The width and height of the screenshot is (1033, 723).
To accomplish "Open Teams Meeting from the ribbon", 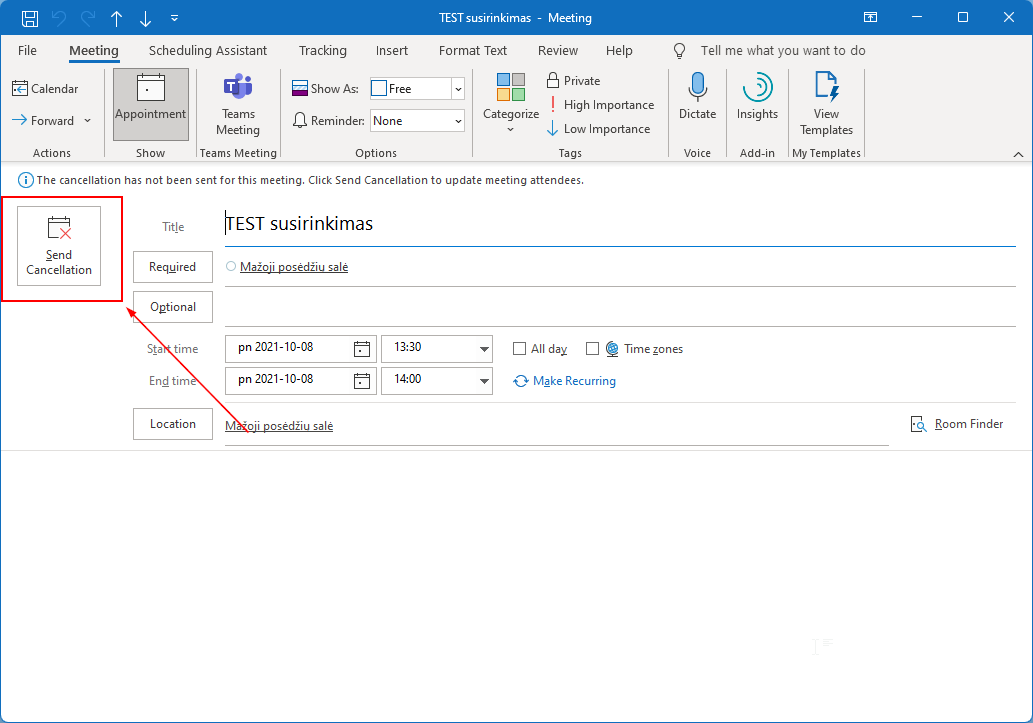I will 238,105.
